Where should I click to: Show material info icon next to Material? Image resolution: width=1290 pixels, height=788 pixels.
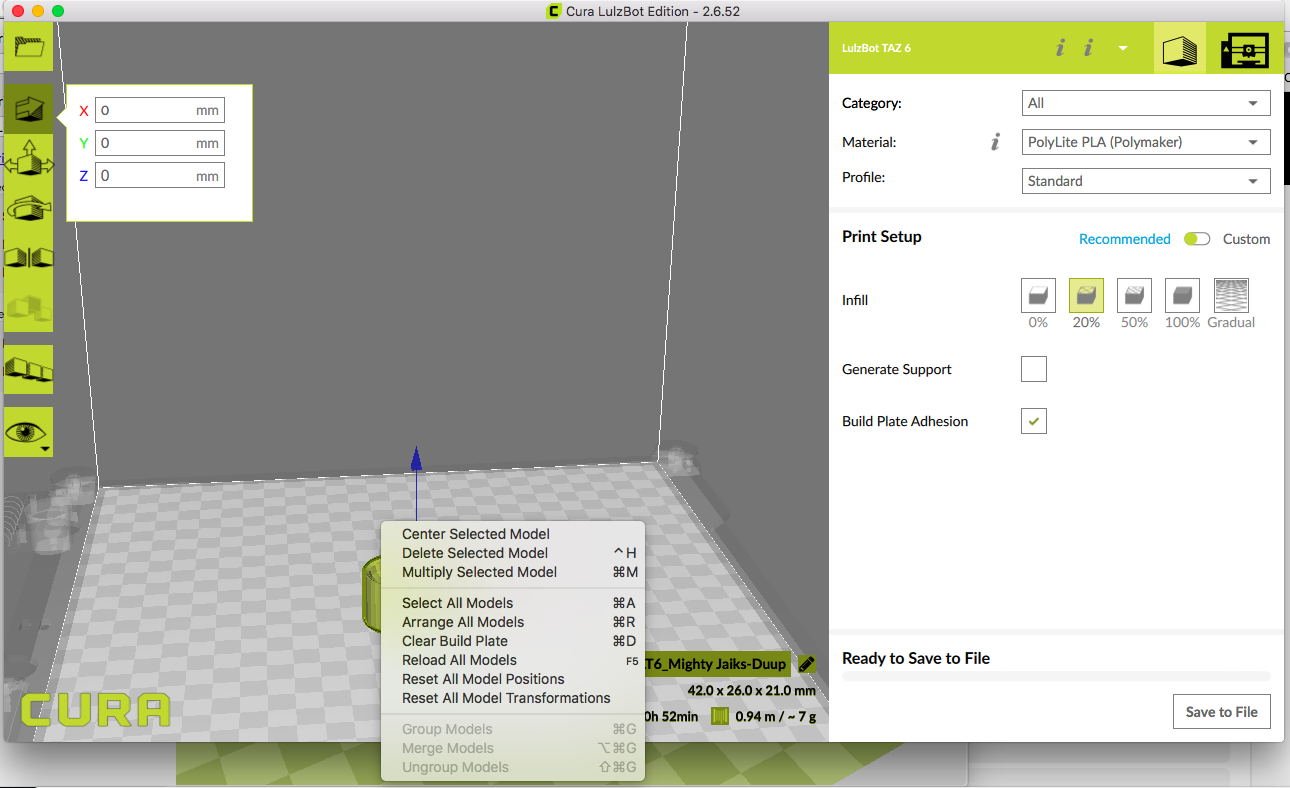pos(995,143)
